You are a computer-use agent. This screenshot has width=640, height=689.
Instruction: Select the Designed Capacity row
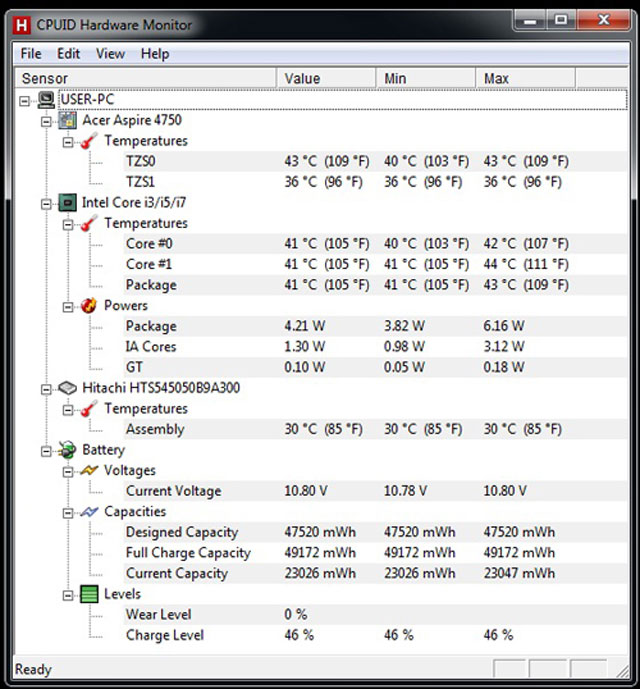[x=375, y=532]
